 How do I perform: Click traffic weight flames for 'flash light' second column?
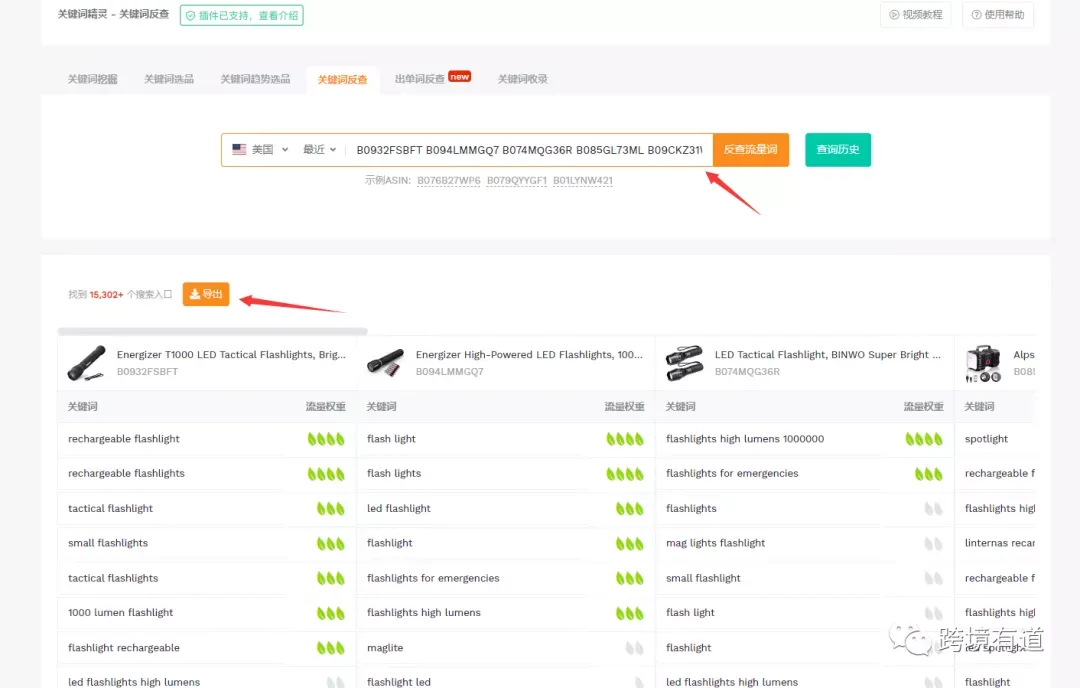[625, 439]
